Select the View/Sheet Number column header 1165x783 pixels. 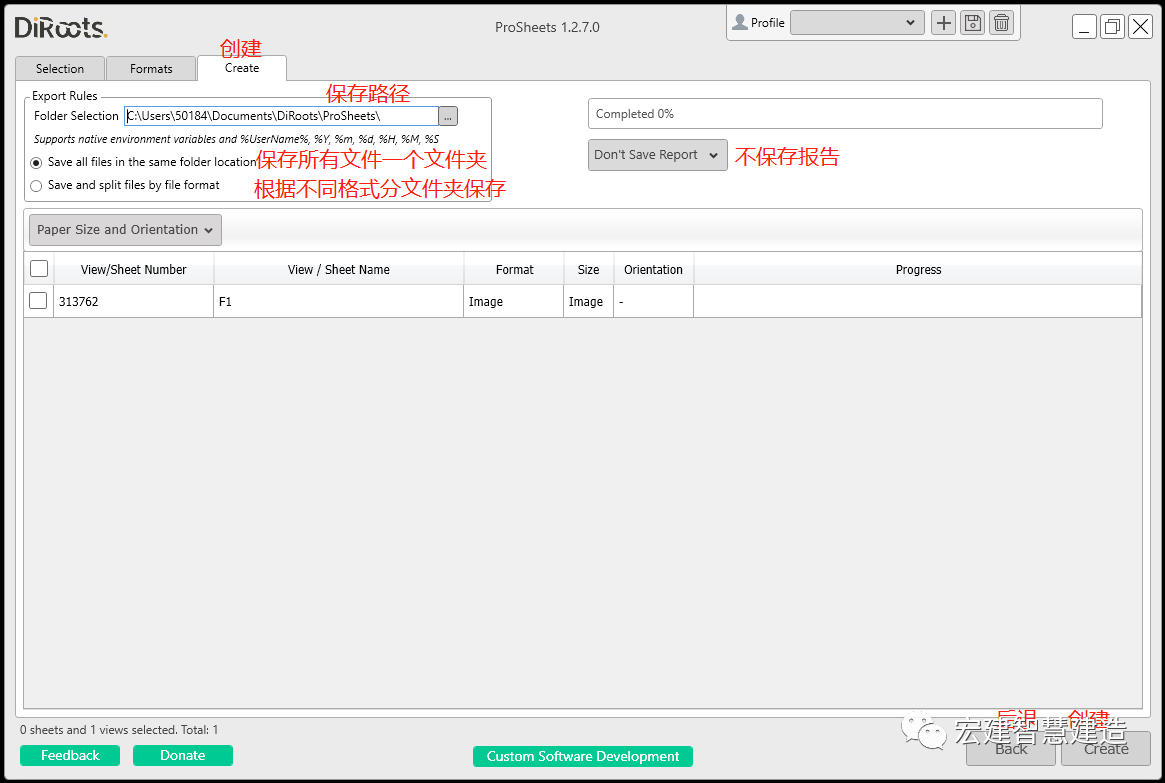click(134, 270)
